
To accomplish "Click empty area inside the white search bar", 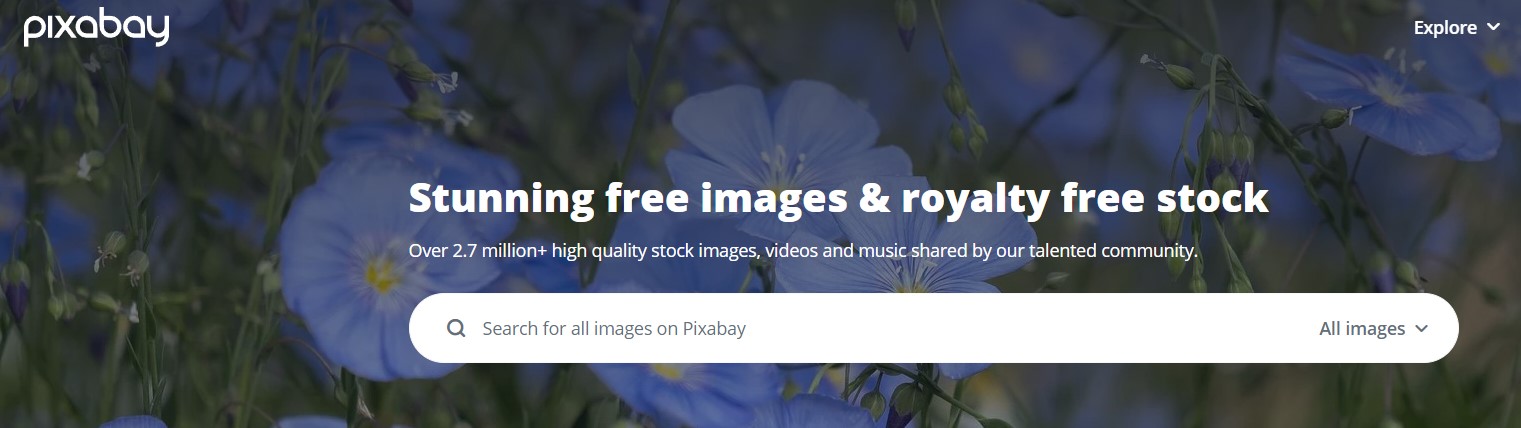I will (x=1030, y=328).
